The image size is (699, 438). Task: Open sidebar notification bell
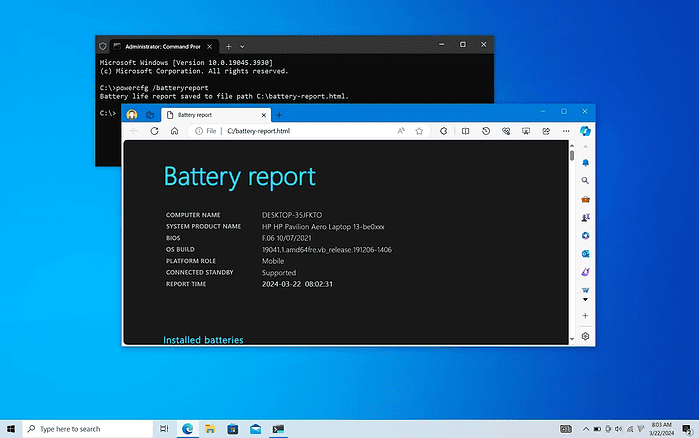[x=585, y=163]
